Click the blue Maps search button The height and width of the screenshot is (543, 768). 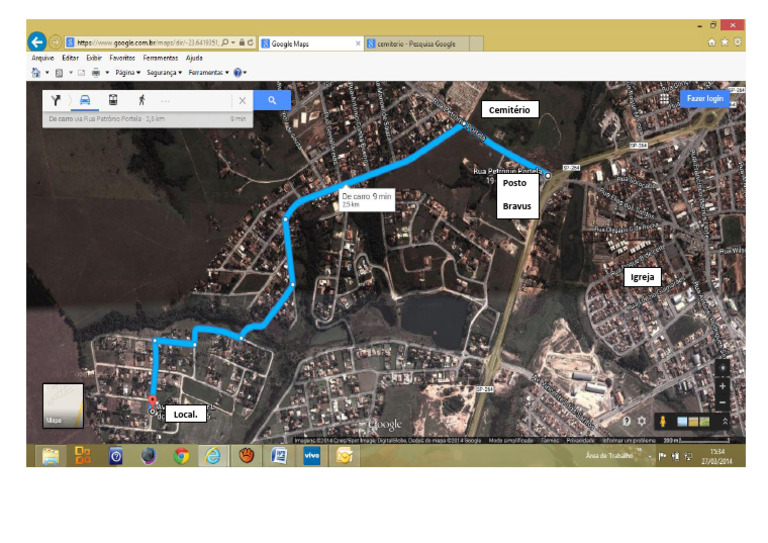click(272, 100)
